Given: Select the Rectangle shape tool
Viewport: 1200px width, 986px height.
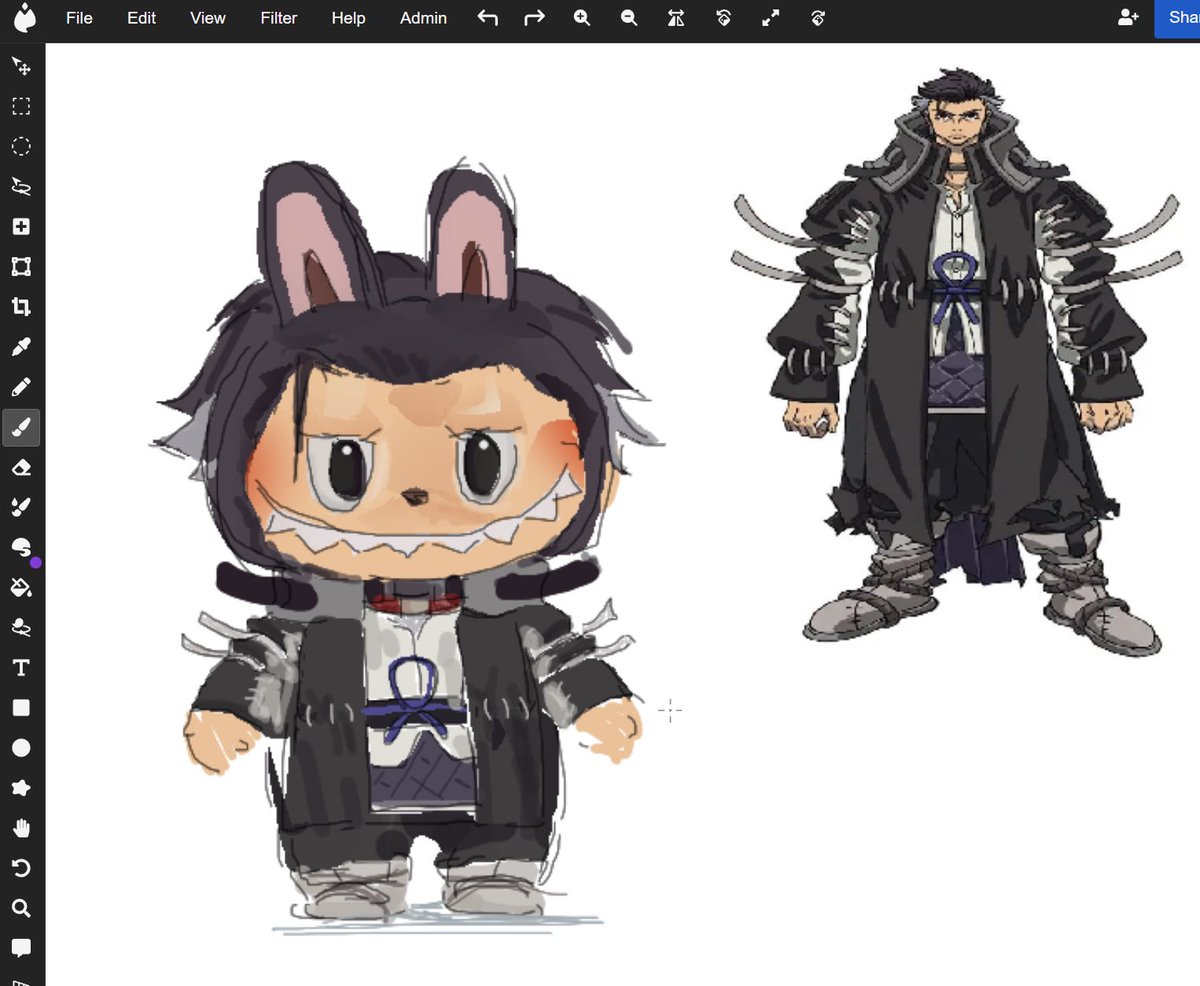Looking at the screenshot, I should pos(21,708).
